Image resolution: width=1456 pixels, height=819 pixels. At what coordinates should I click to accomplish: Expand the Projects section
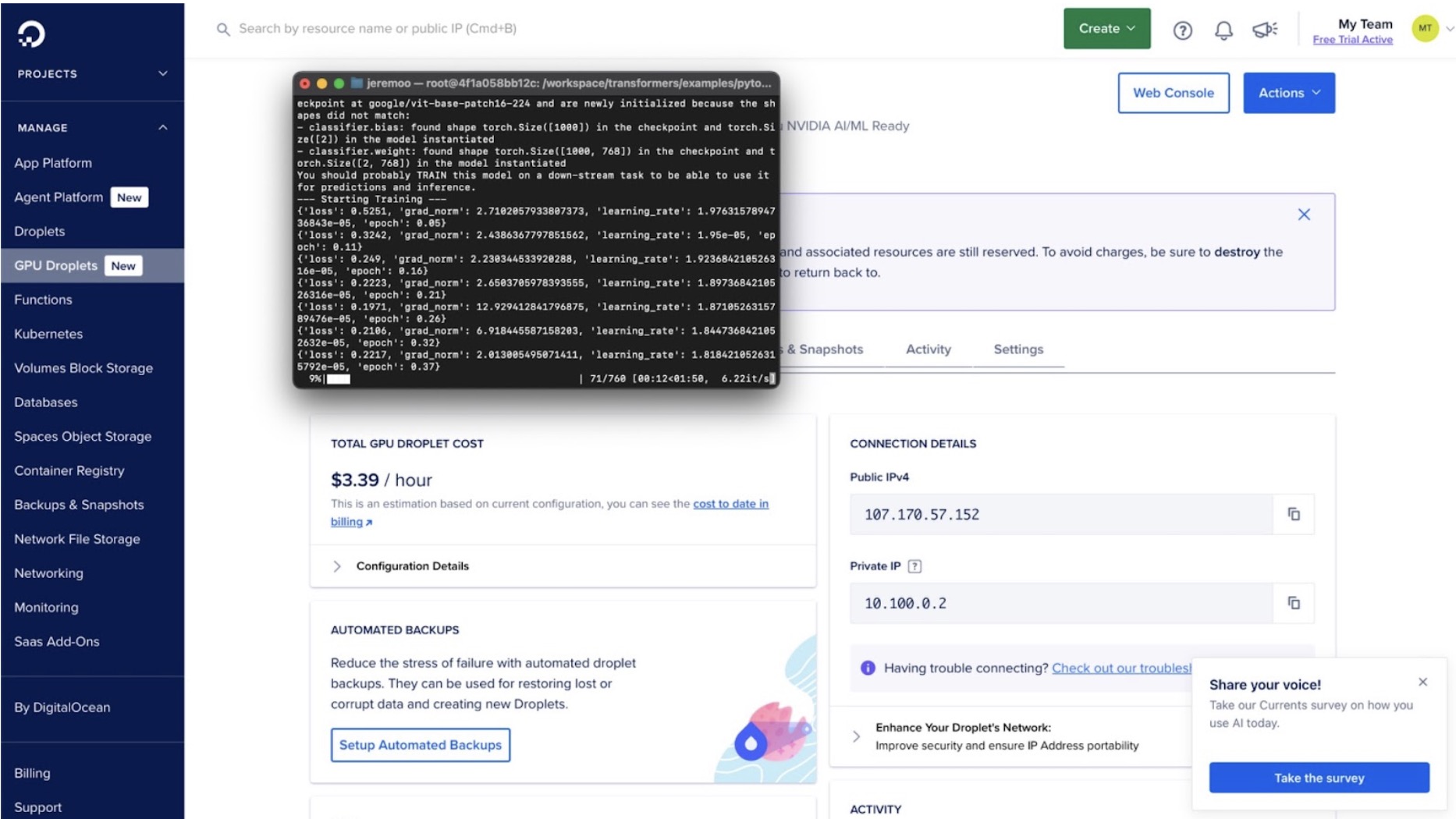click(x=92, y=74)
